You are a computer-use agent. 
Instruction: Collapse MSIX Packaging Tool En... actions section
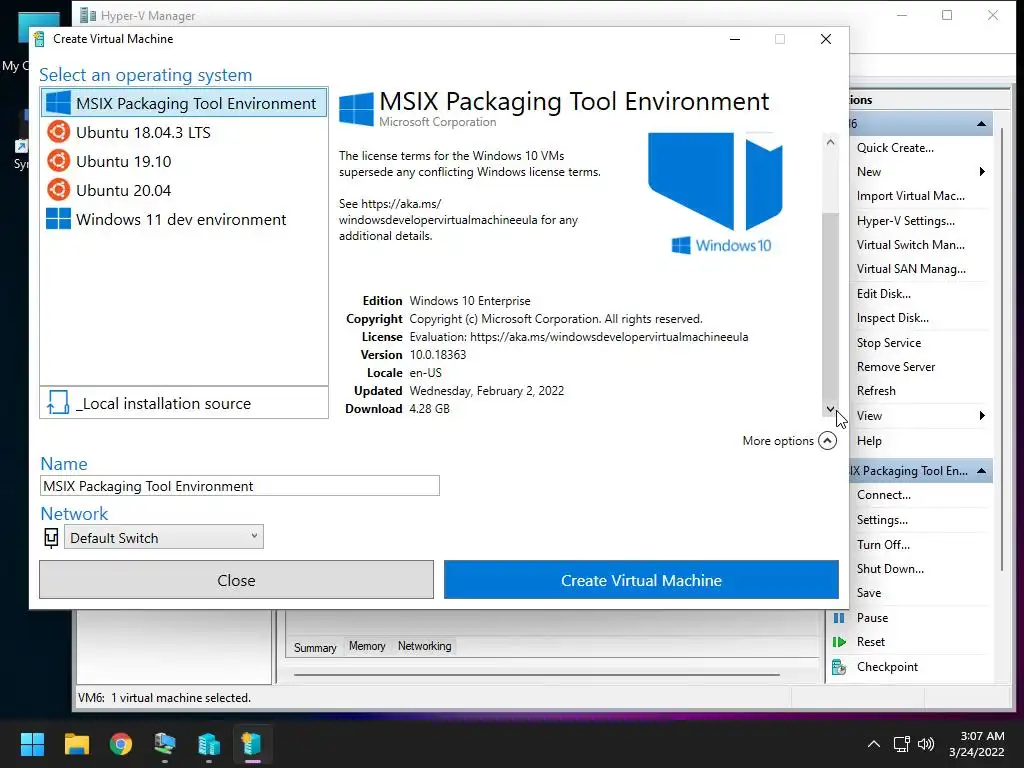coord(981,471)
